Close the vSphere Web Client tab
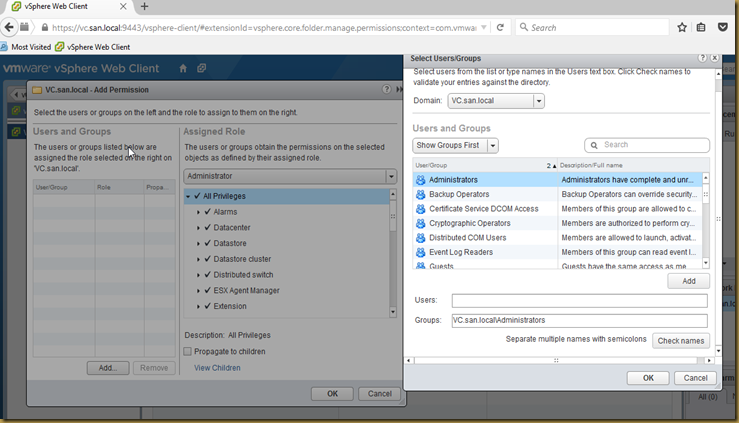 click(x=123, y=7)
